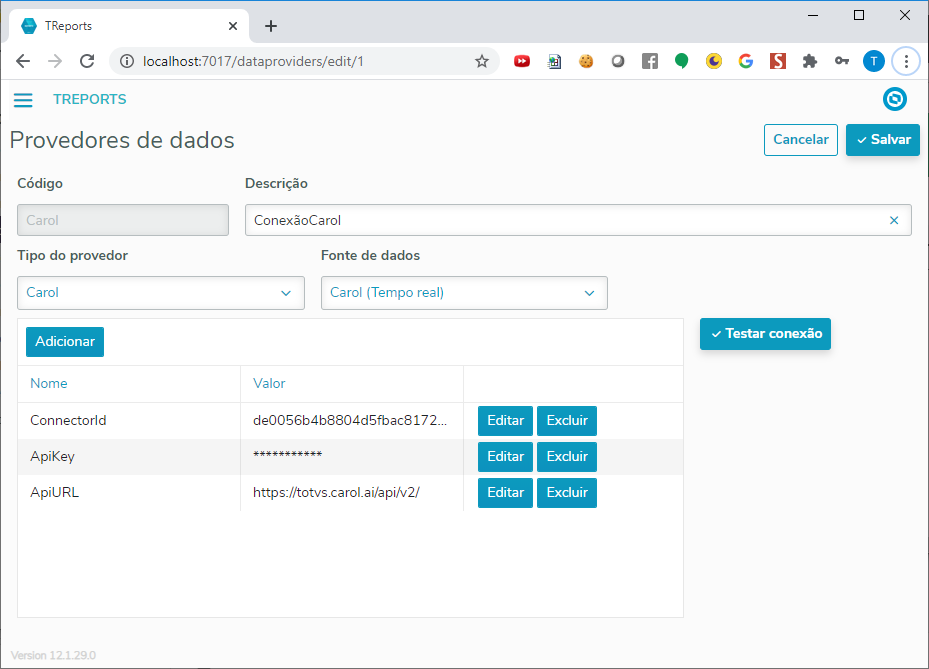Delete the ConnectorId row with Excluir
Screen dimensions: 929x669
[567, 421]
